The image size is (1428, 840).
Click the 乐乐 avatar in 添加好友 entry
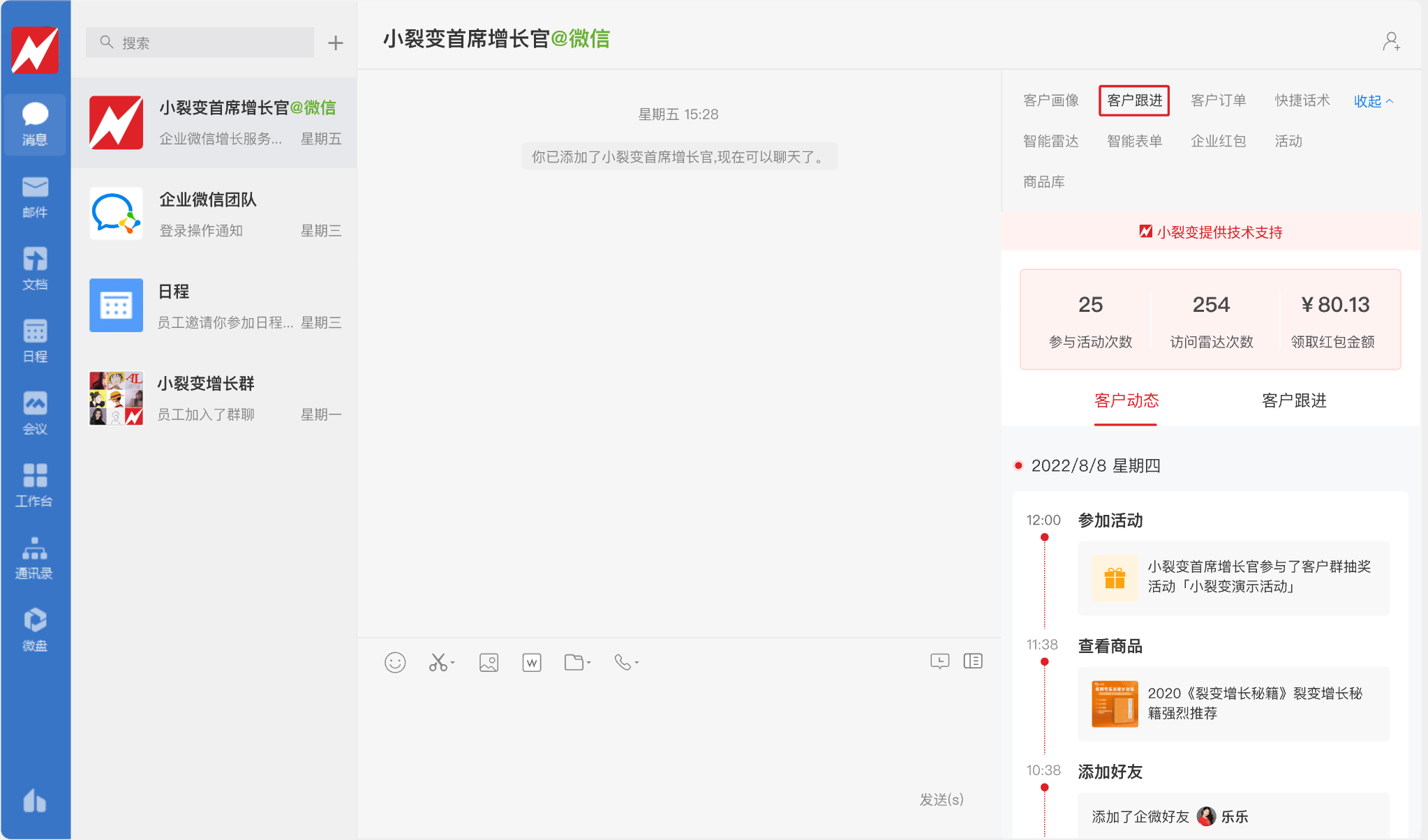click(x=1206, y=816)
